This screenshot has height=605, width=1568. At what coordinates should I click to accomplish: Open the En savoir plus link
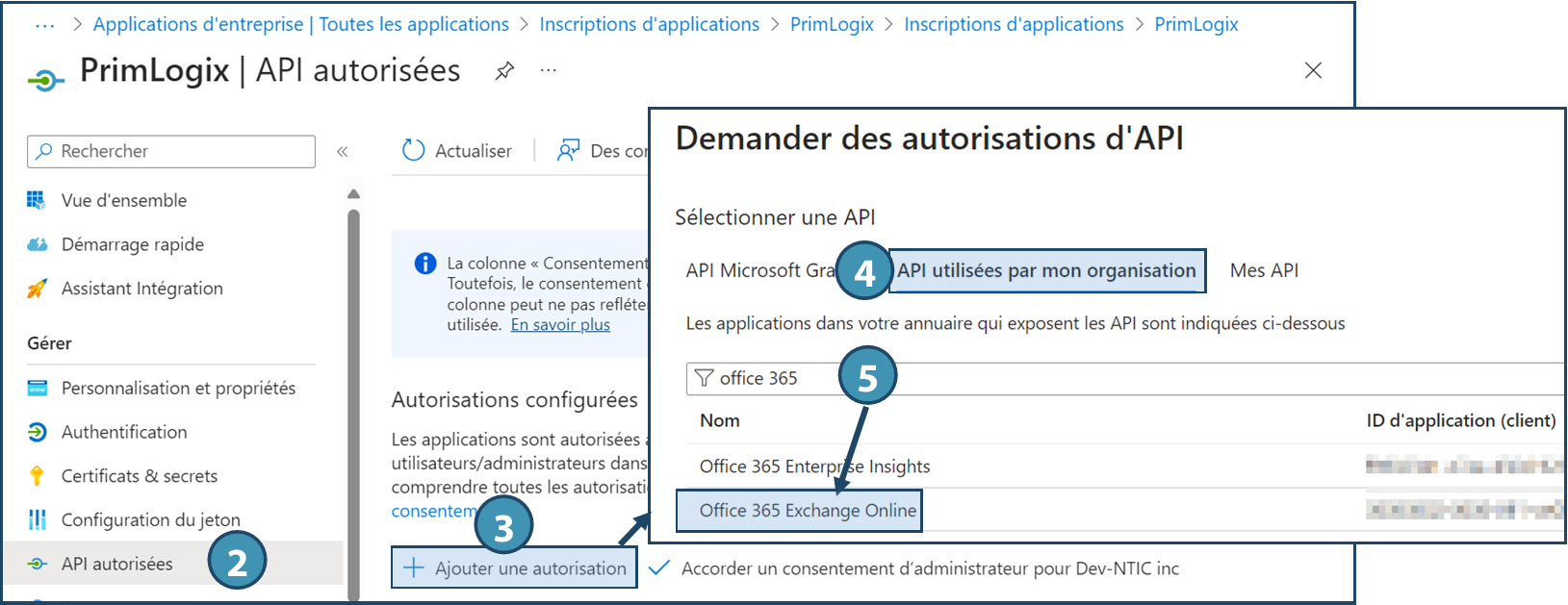[560, 325]
